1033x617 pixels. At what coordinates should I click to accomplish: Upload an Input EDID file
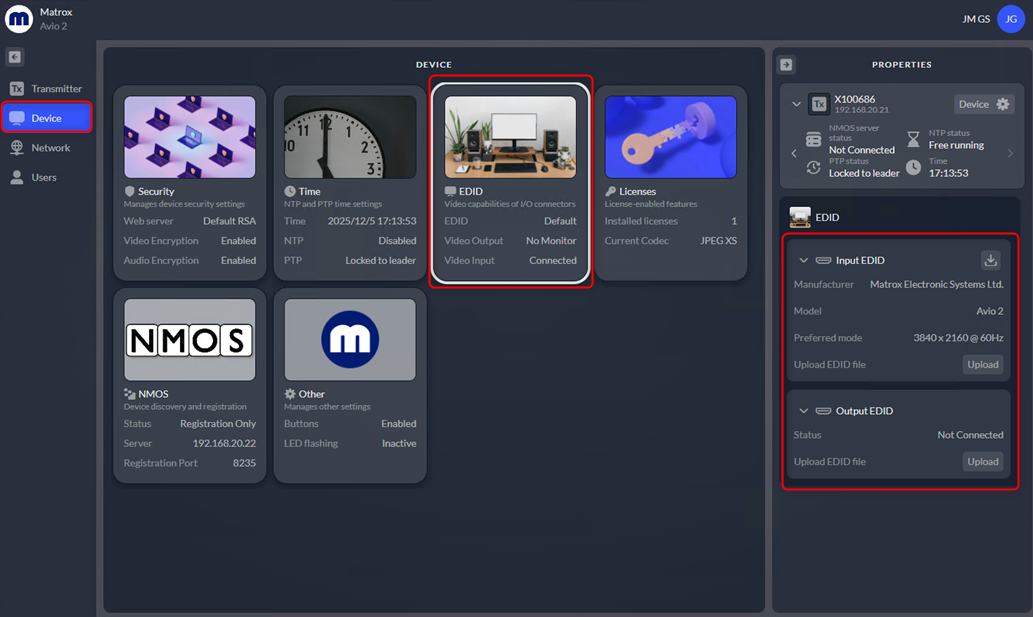(983, 364)
